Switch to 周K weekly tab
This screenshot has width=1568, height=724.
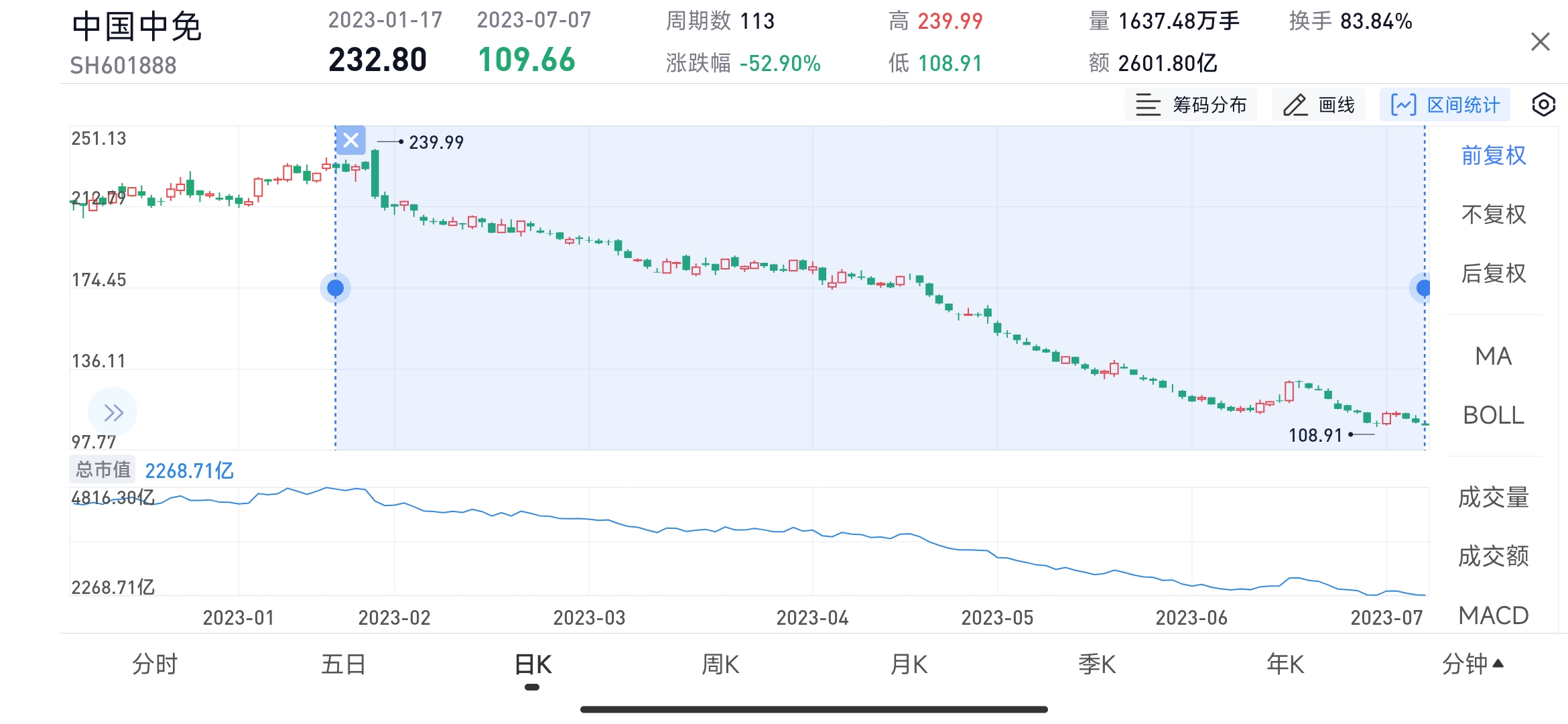pyautogui.click(x=720, y=665)
